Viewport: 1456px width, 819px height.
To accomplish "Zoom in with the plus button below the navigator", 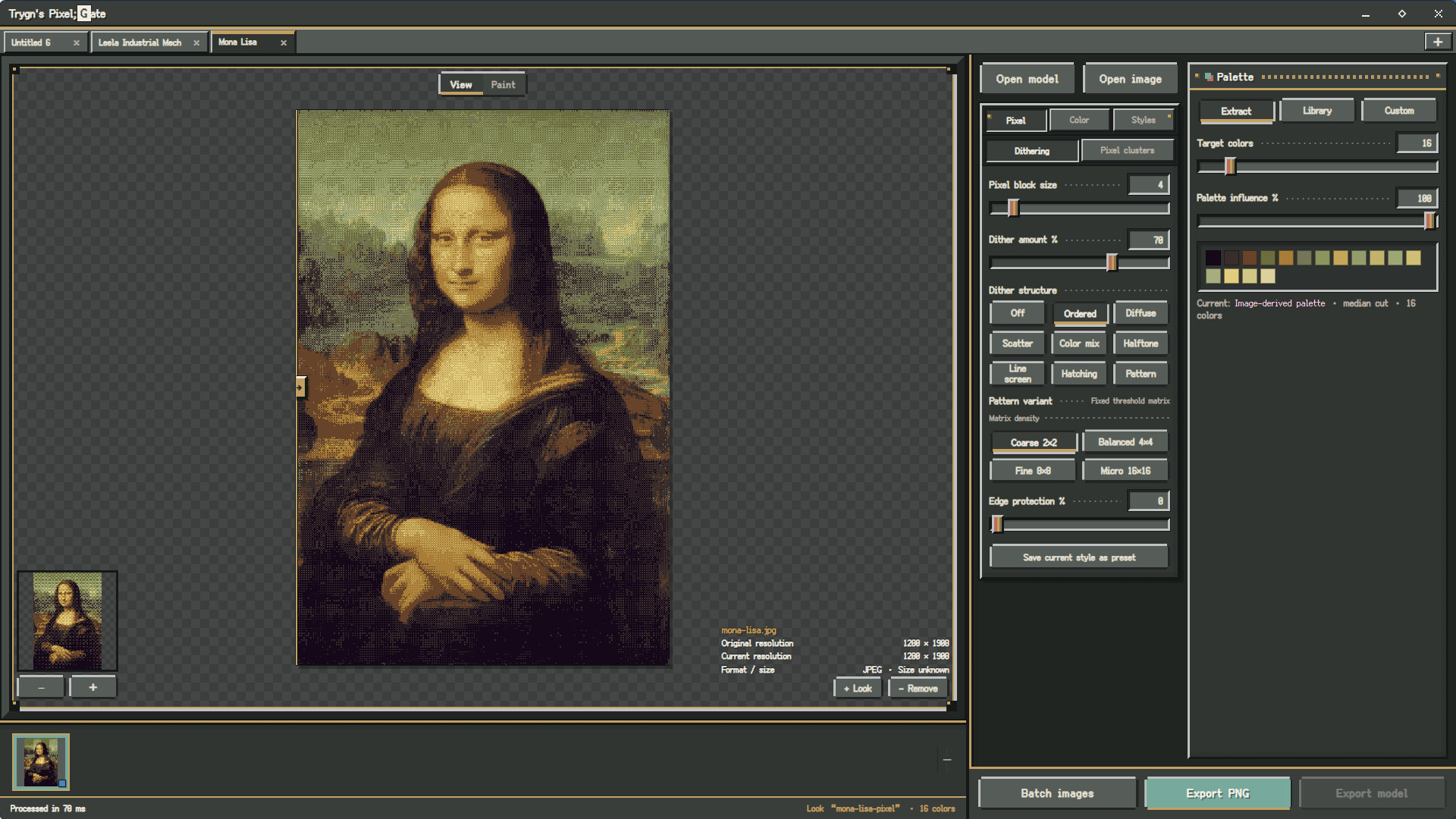I will [x=93, y=687].
